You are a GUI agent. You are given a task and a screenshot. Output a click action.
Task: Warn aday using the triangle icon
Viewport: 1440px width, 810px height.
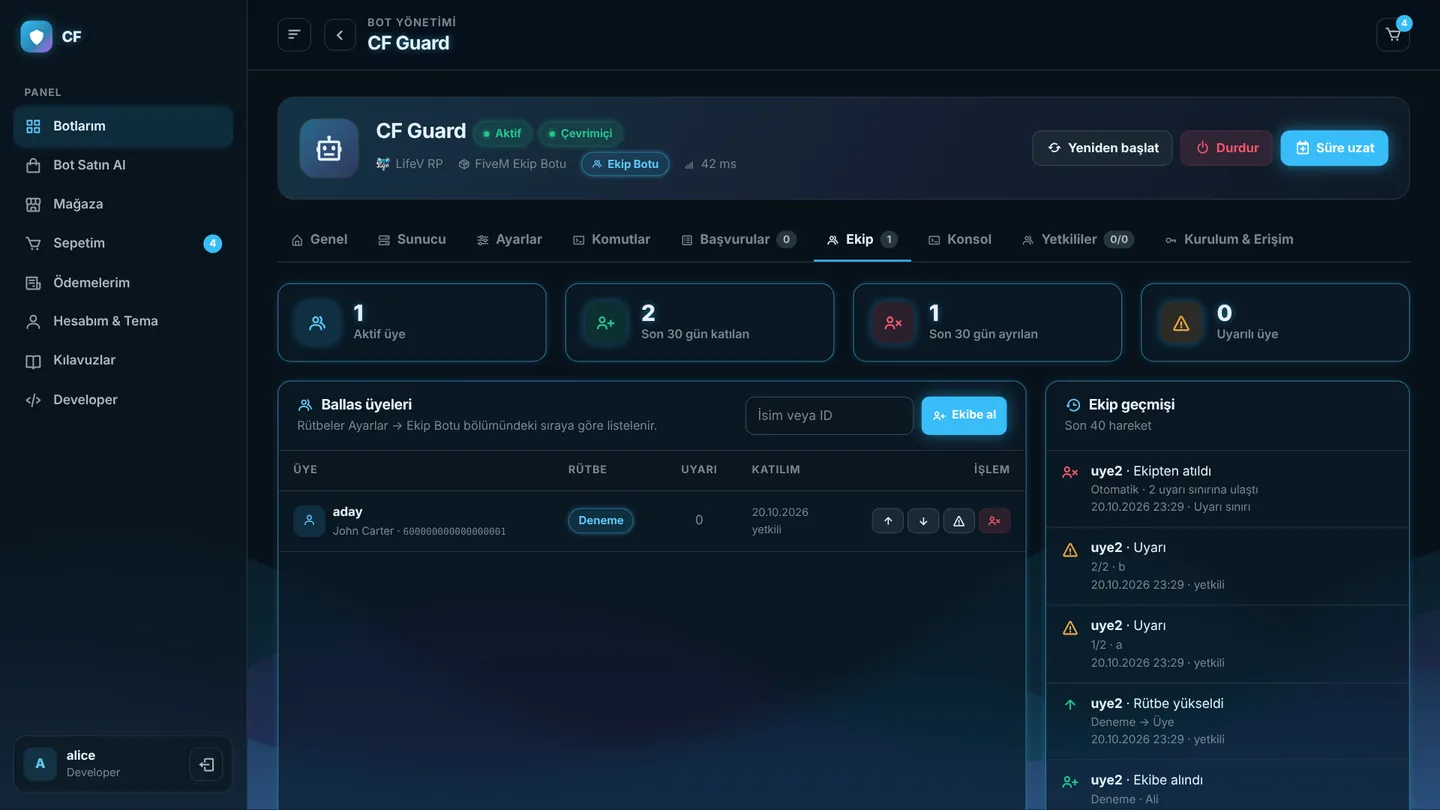click(x=959, y=521)
